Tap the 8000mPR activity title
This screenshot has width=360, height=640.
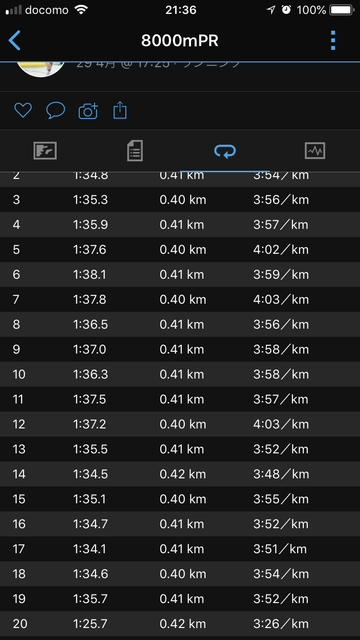click(180, 41)
